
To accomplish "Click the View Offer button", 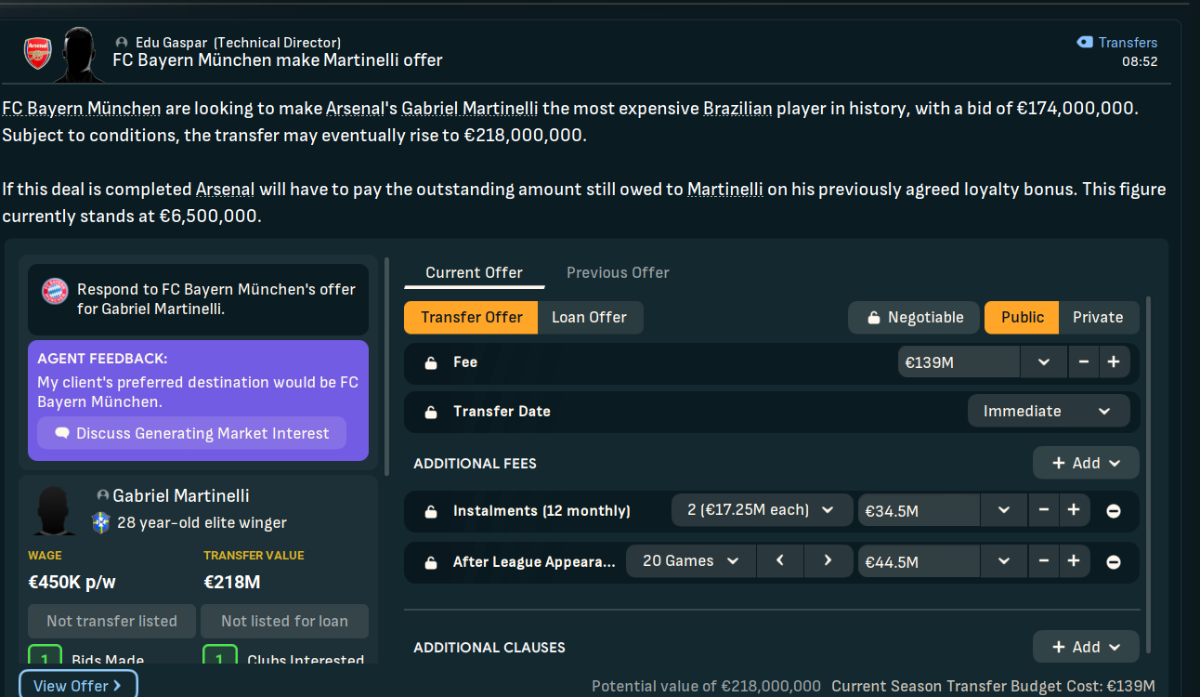I will (77, 685).
